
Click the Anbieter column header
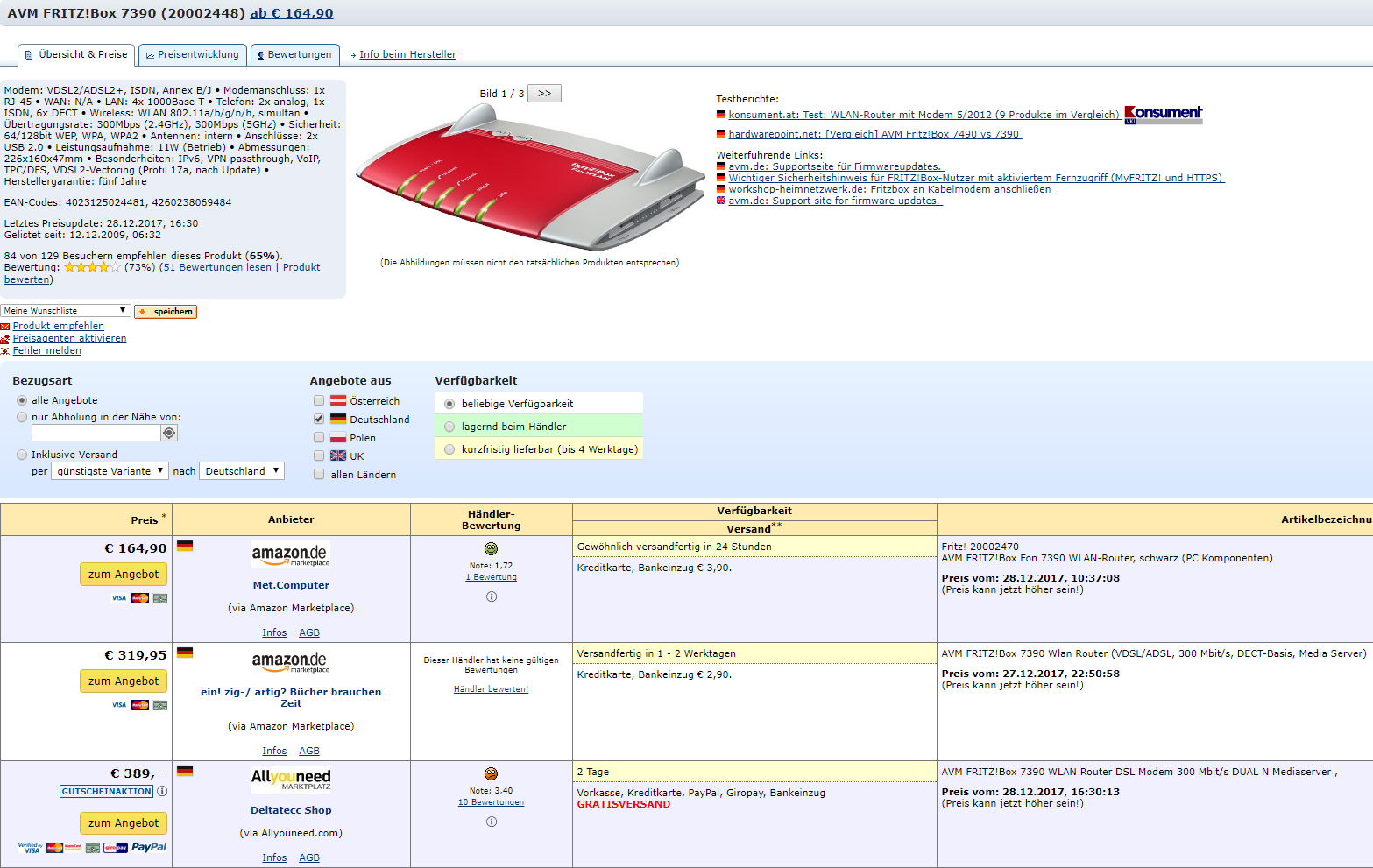(x=291, y=519)
